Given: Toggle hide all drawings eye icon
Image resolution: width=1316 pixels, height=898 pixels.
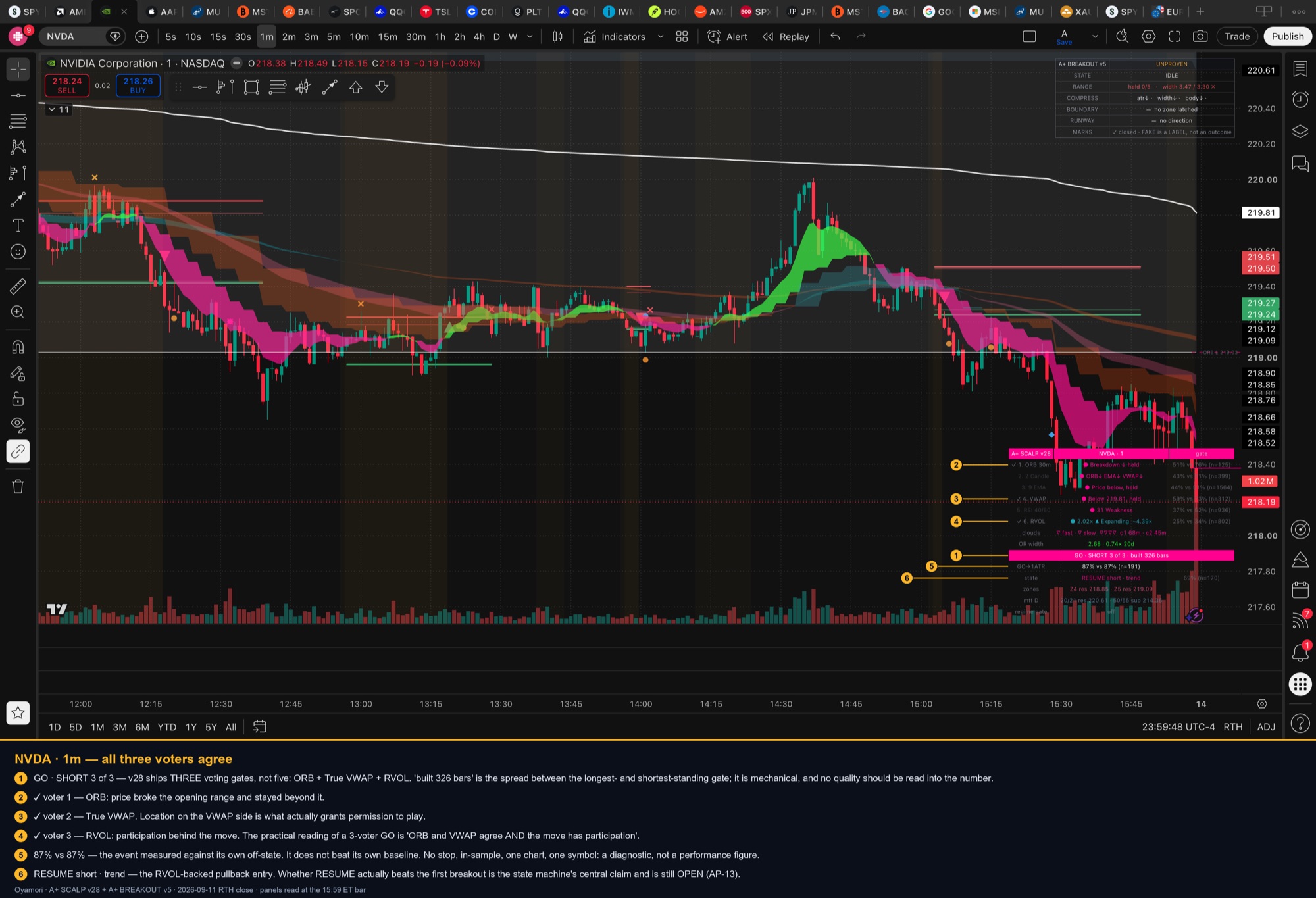Looking at the screenshot, I should click(18, 425).
